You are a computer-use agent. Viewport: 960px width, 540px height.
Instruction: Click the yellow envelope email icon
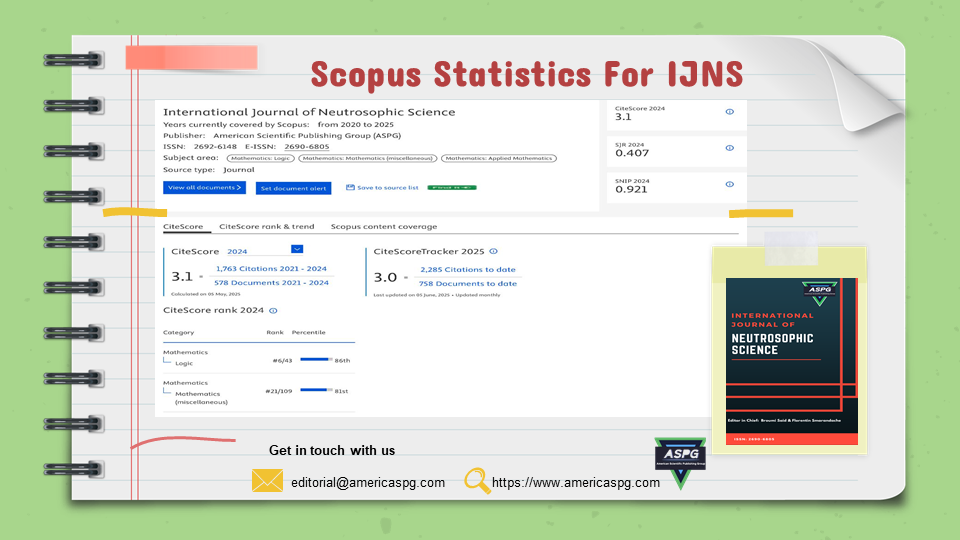pyautogui.click(x=268, y=481)
